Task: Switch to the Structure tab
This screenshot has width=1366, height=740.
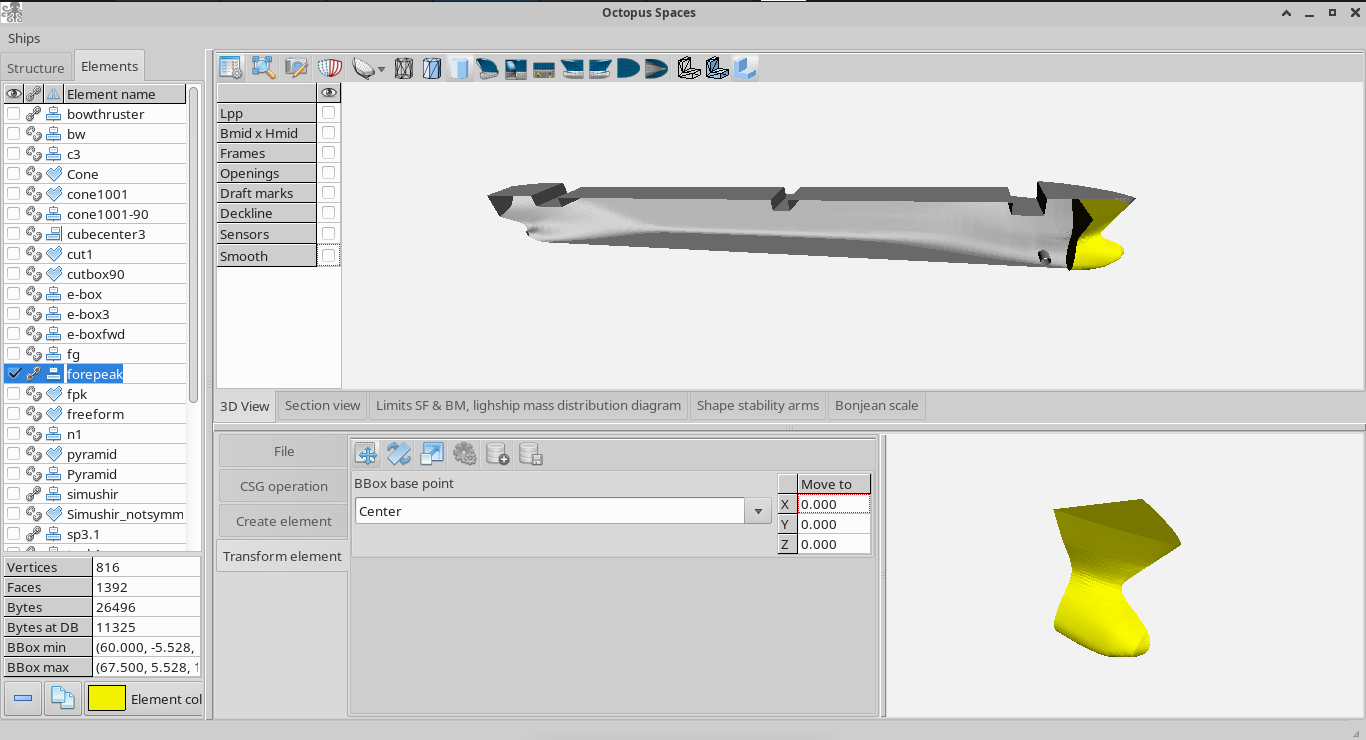Action: point(36,68)
